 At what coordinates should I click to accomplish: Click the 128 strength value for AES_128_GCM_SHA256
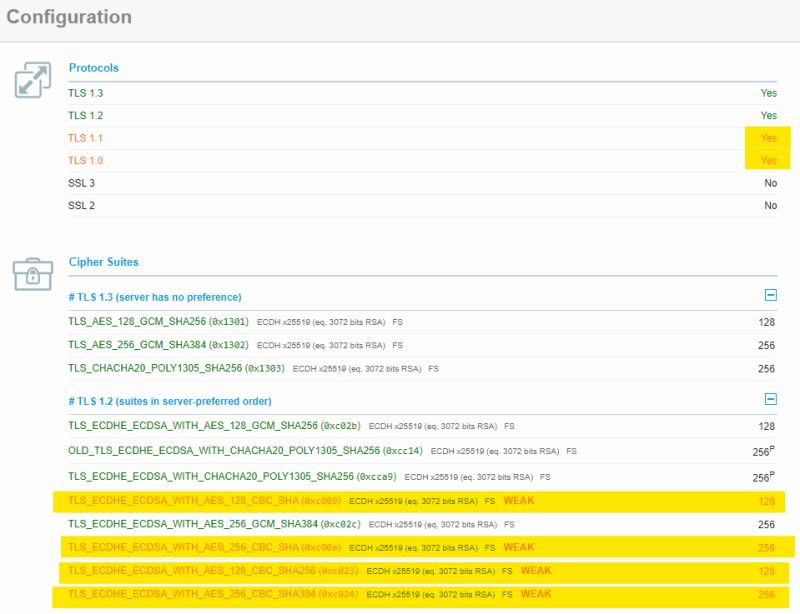pos(769,321)
